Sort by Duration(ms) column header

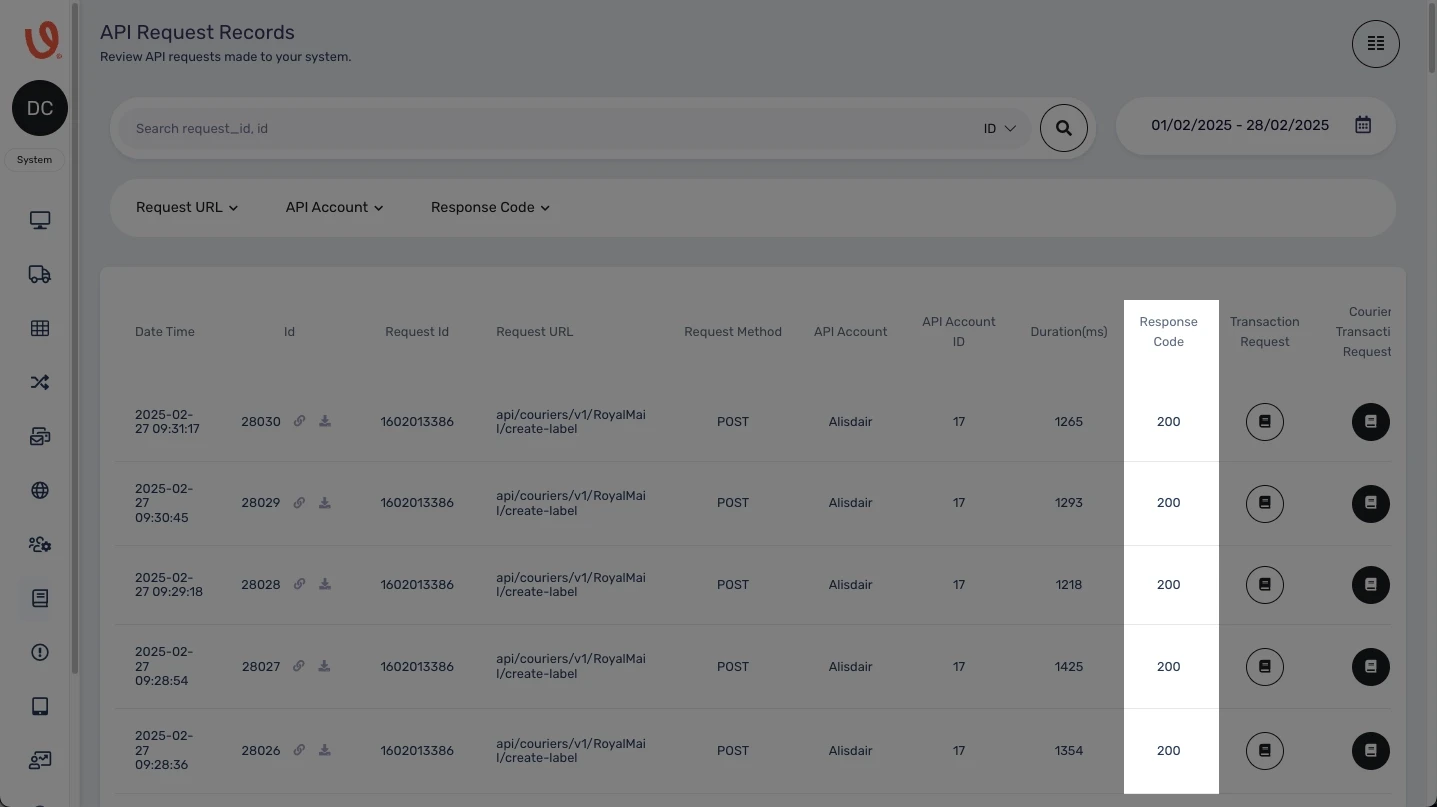pos(1069,332)
